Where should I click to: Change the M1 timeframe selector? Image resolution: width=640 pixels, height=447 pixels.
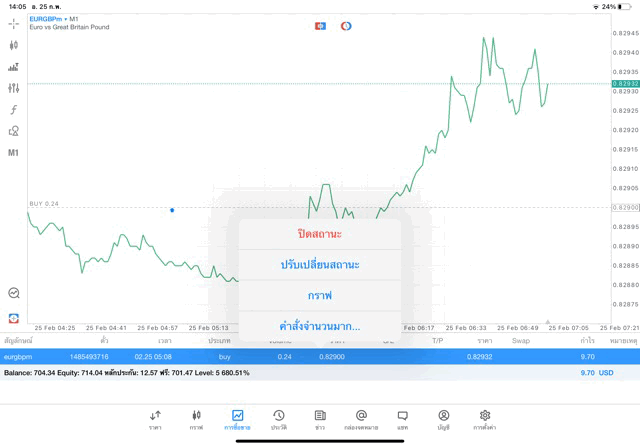point(13,153)
